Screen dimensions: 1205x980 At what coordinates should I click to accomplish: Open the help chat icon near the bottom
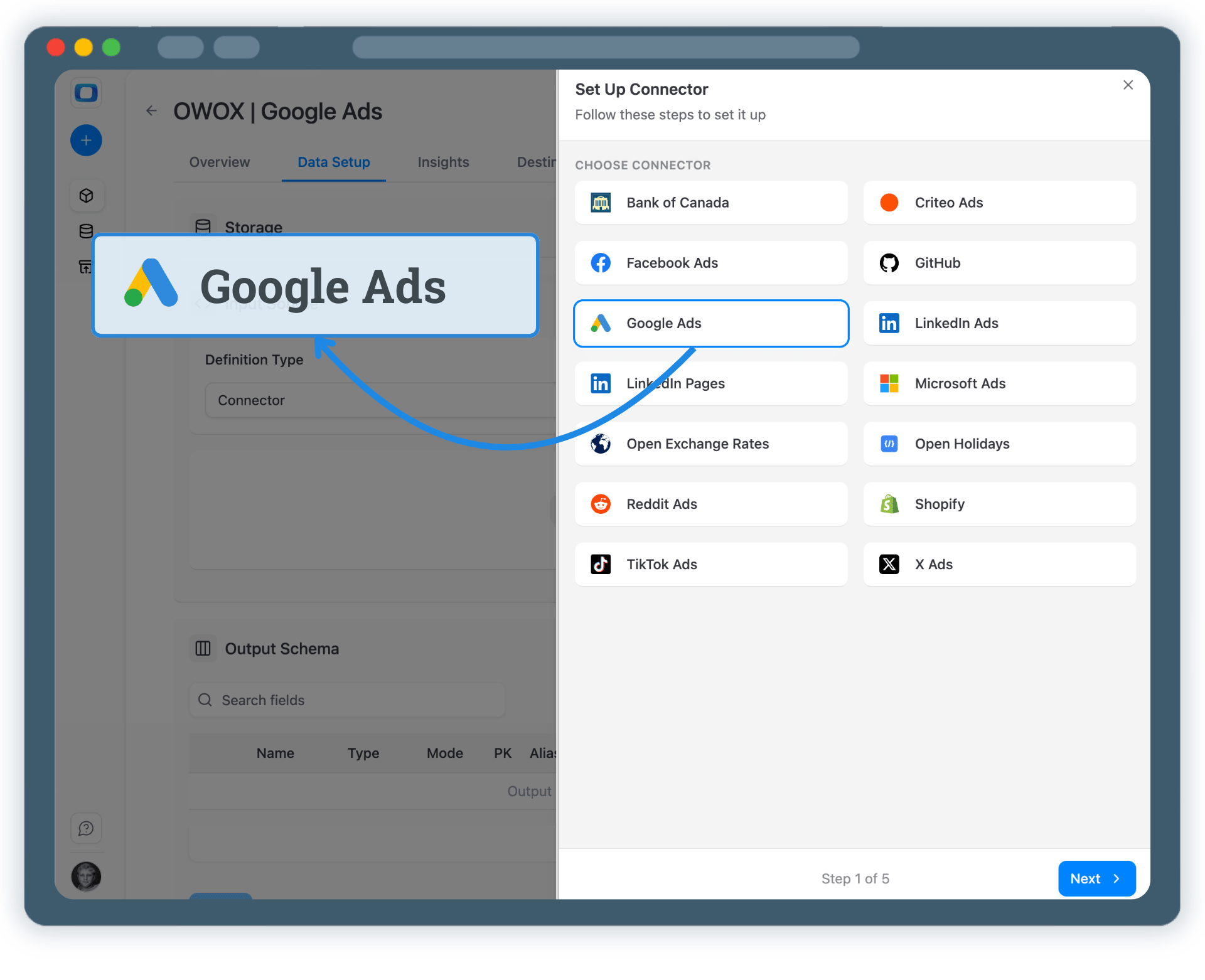coord(86,828)
